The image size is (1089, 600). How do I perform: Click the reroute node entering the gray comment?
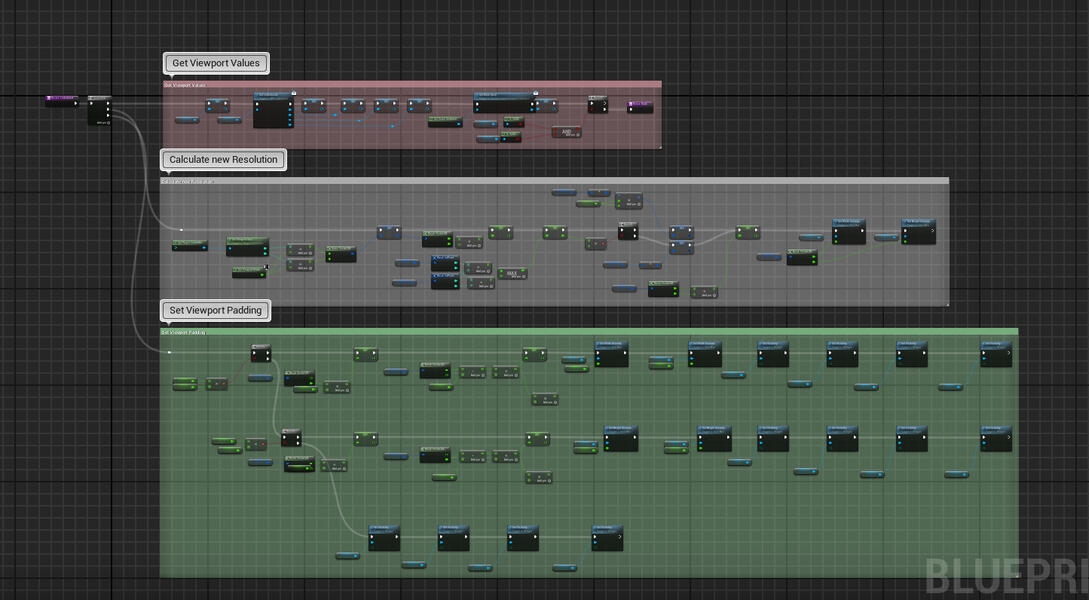(181, 230)
